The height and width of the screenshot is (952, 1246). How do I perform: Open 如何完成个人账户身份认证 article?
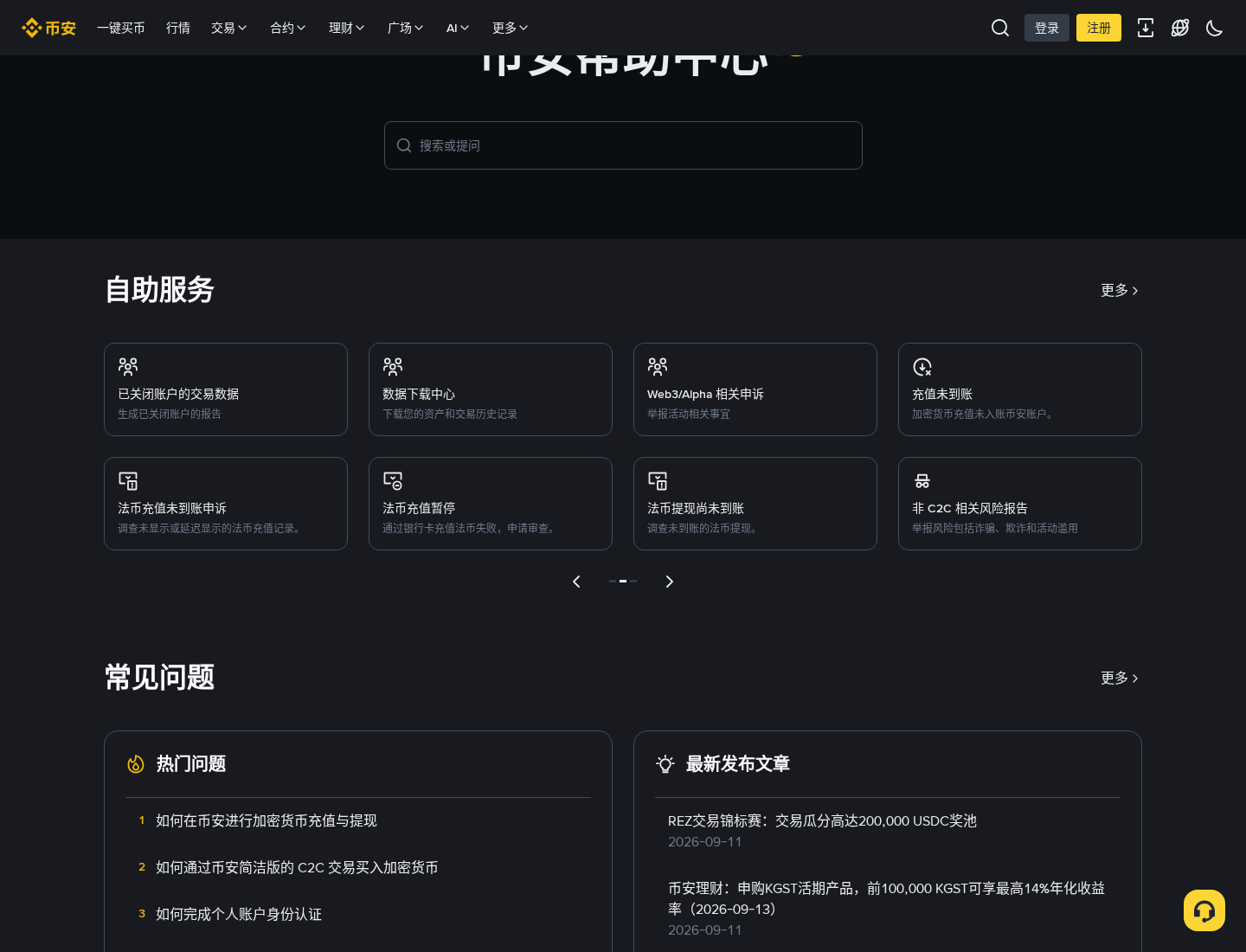coord(239,914)
